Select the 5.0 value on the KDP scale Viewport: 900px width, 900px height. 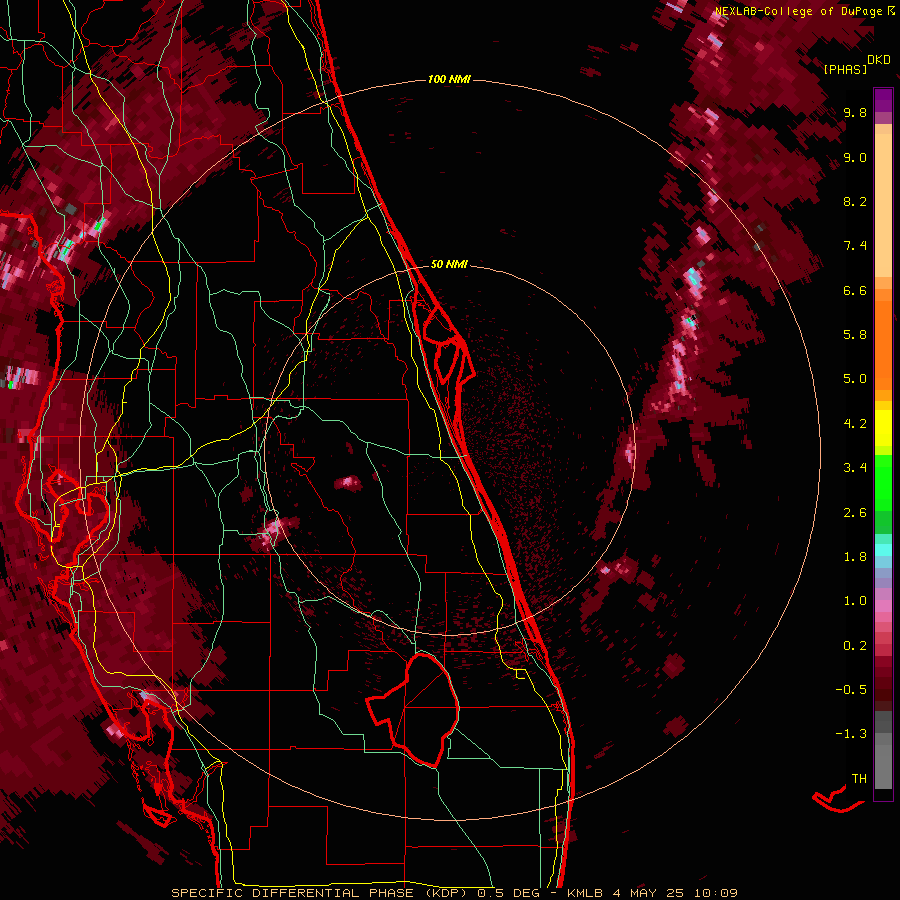[855, 379]
